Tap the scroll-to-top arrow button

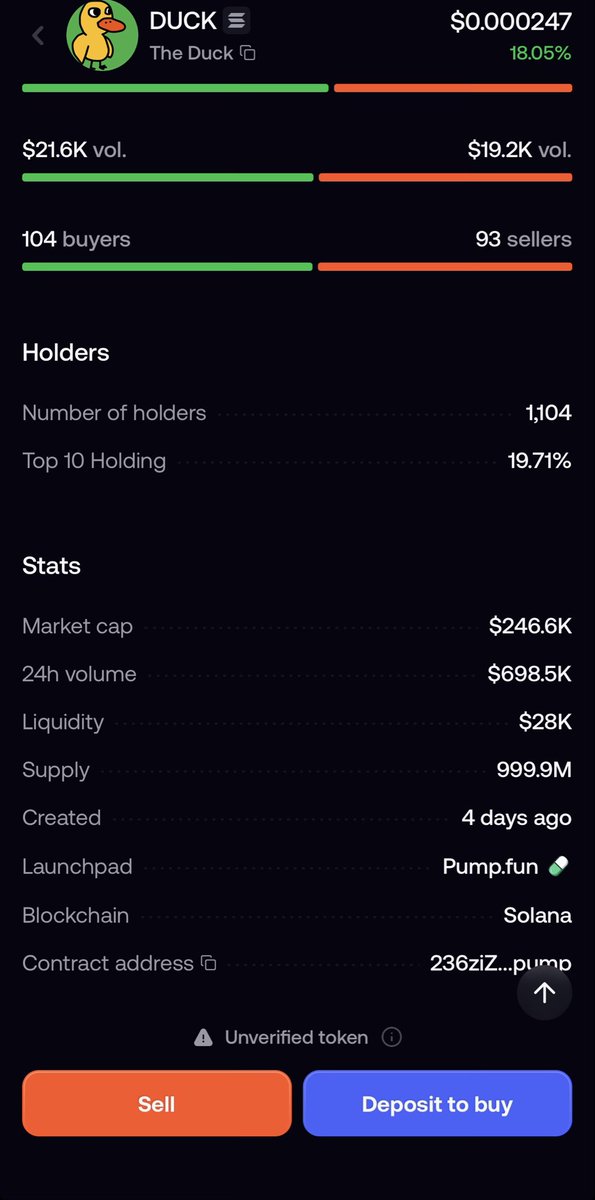544,992
